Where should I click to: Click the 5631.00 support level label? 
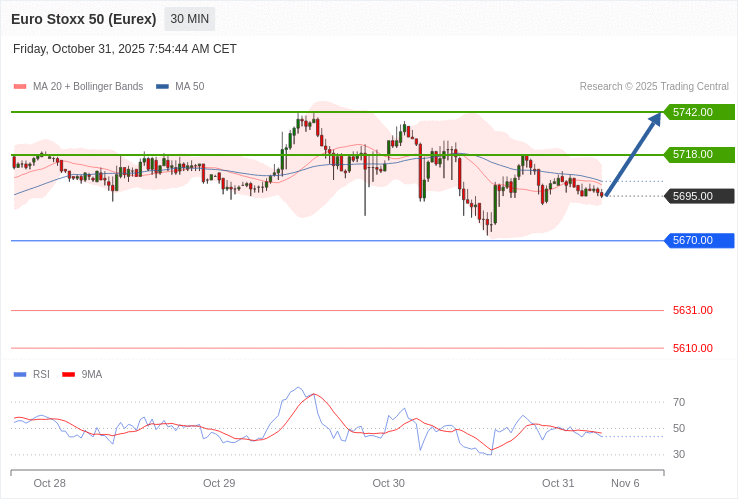[693, 310]
